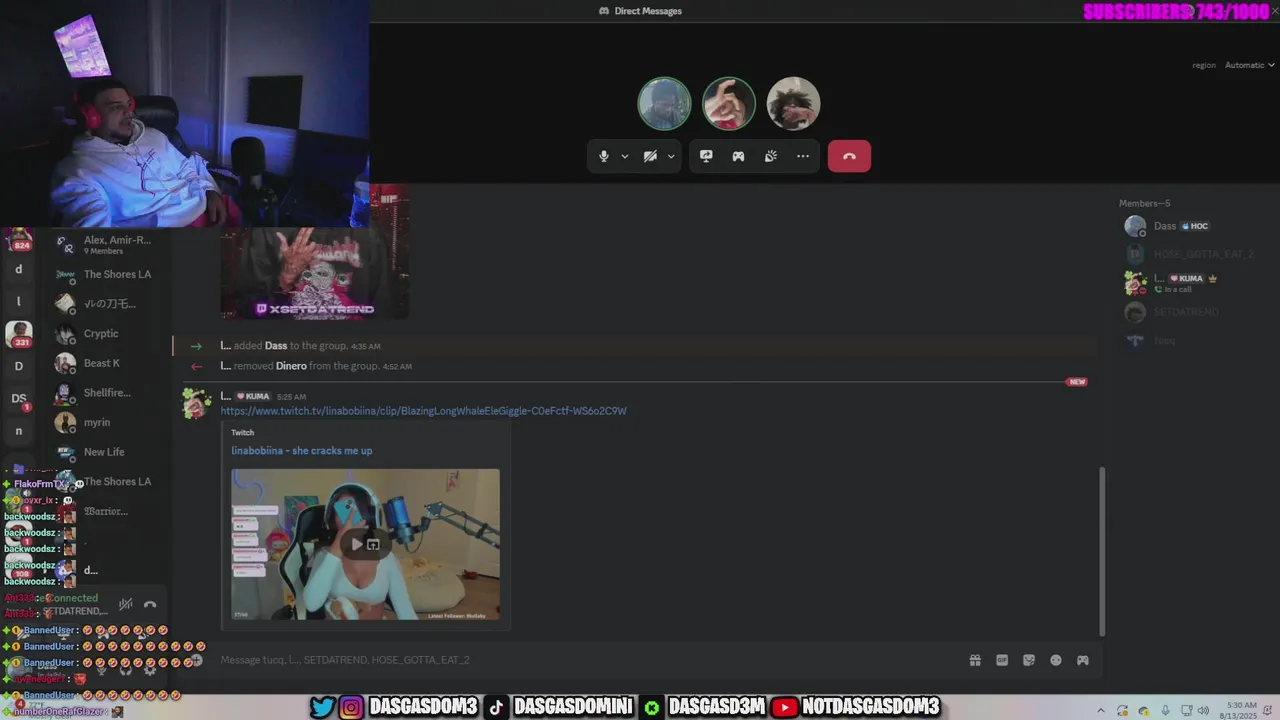Select SETDATREND in the members list
This screenshot has width=1280, height=720.
(1190, 312)
